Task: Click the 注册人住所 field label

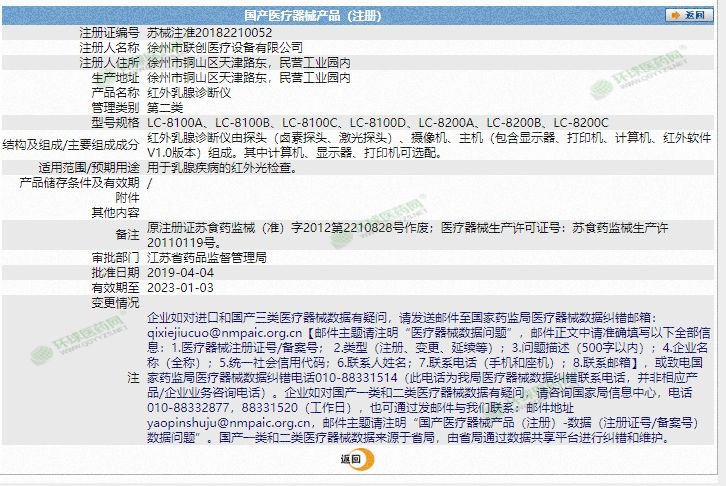Action: 109,62
